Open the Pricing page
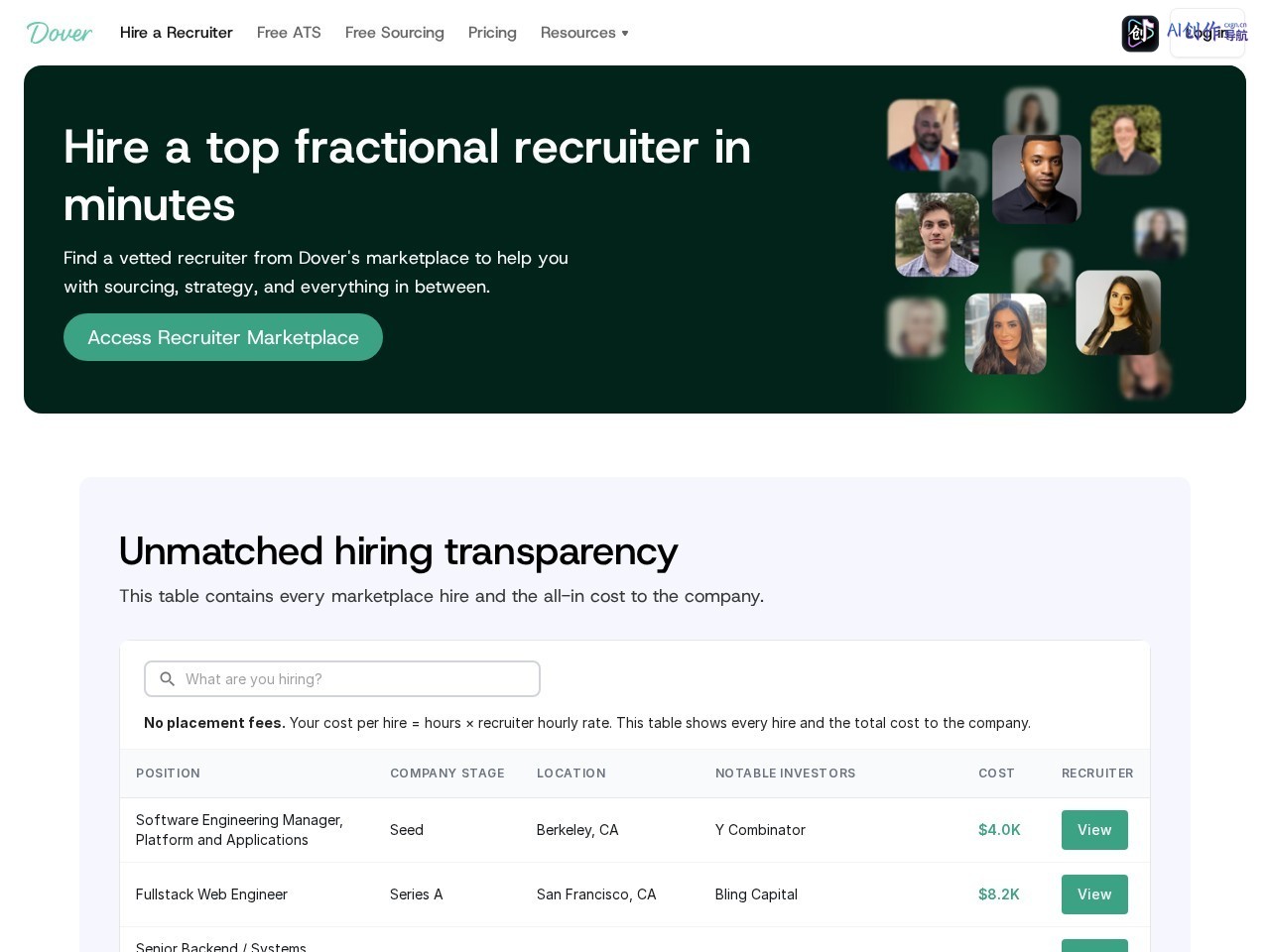 492,33
